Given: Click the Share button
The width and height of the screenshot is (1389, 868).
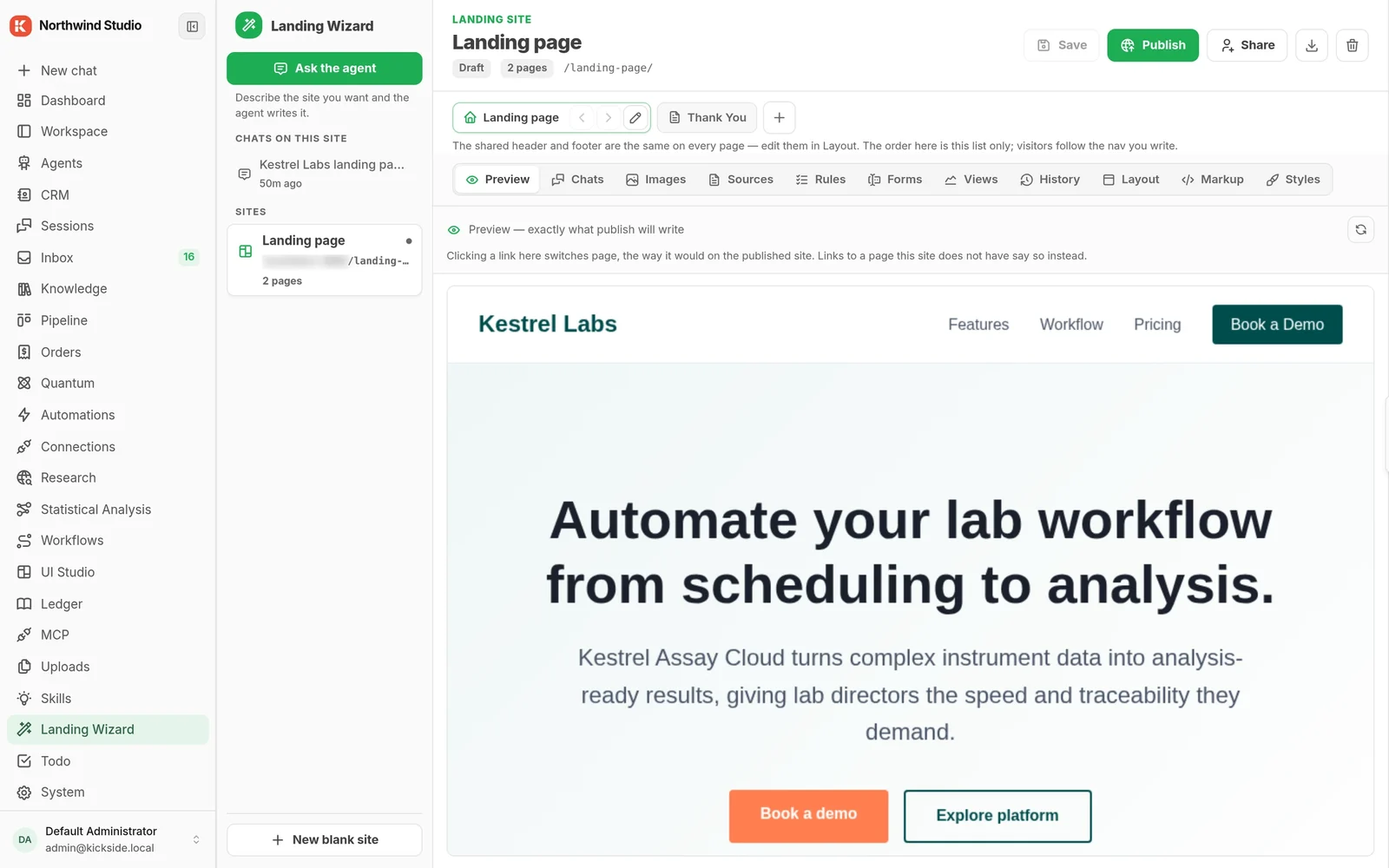Looking at the screenshot, I should (x=1247, y=45).
